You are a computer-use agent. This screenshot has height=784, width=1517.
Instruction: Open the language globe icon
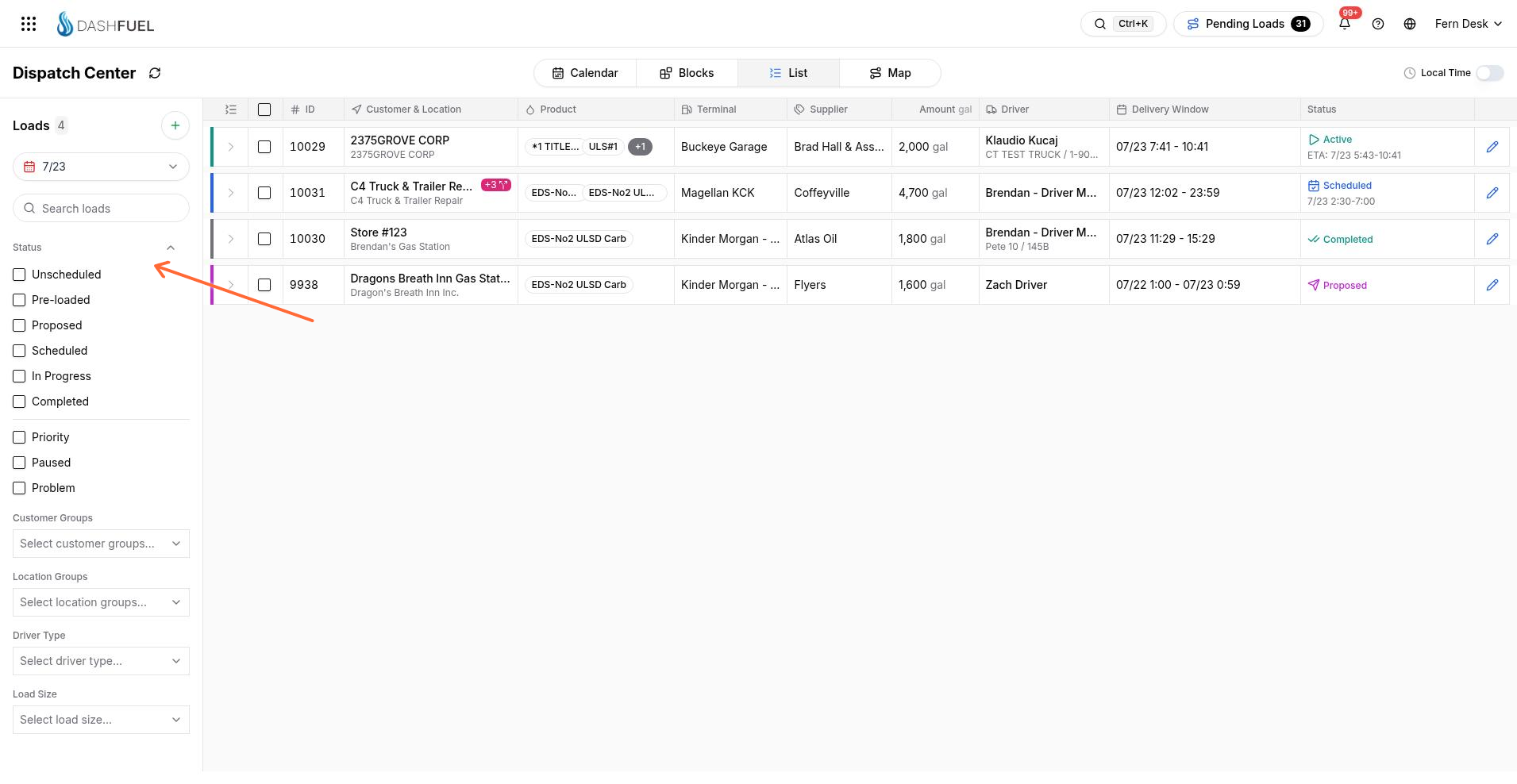[x=1410, y=24]
